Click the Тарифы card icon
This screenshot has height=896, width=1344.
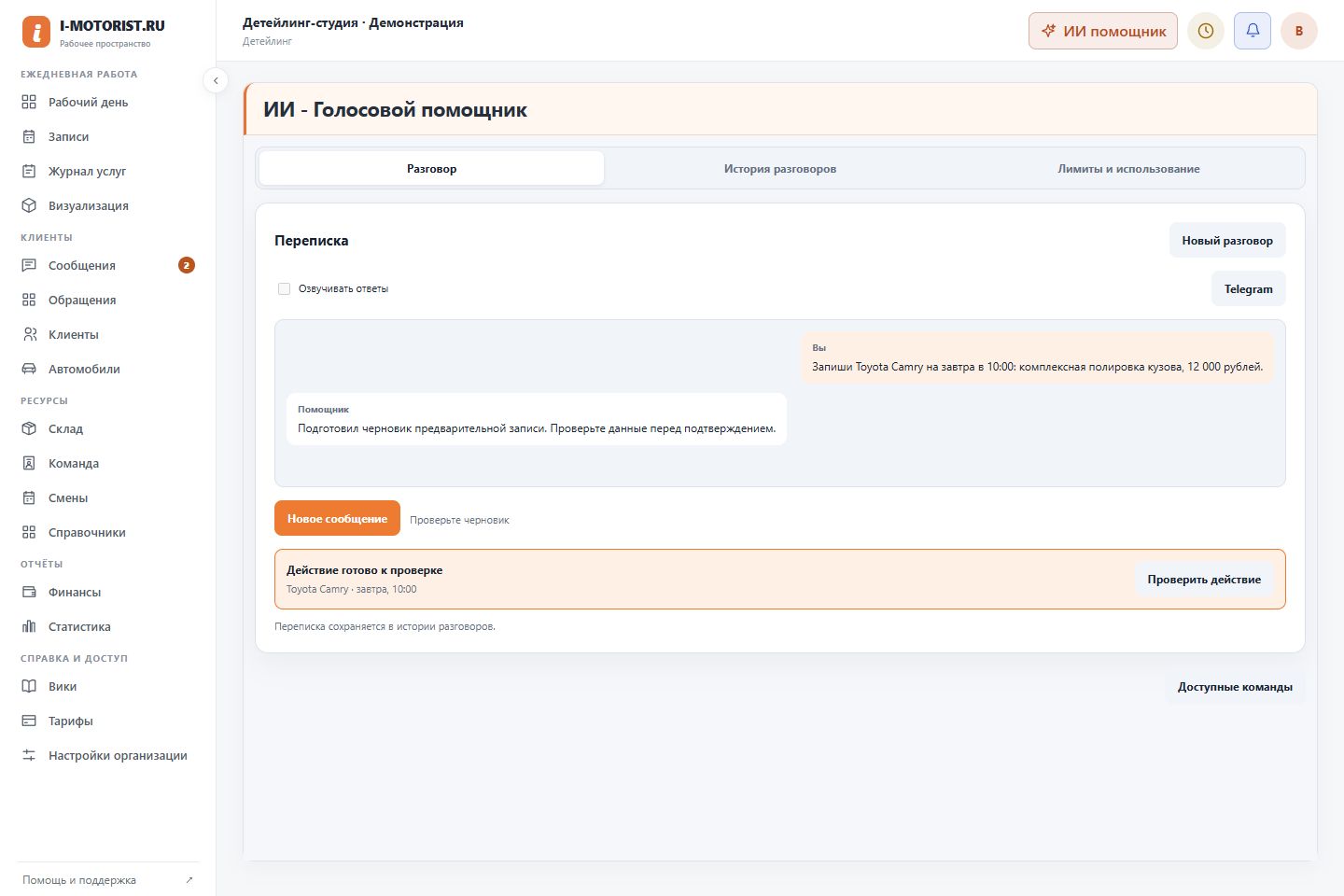29,721
